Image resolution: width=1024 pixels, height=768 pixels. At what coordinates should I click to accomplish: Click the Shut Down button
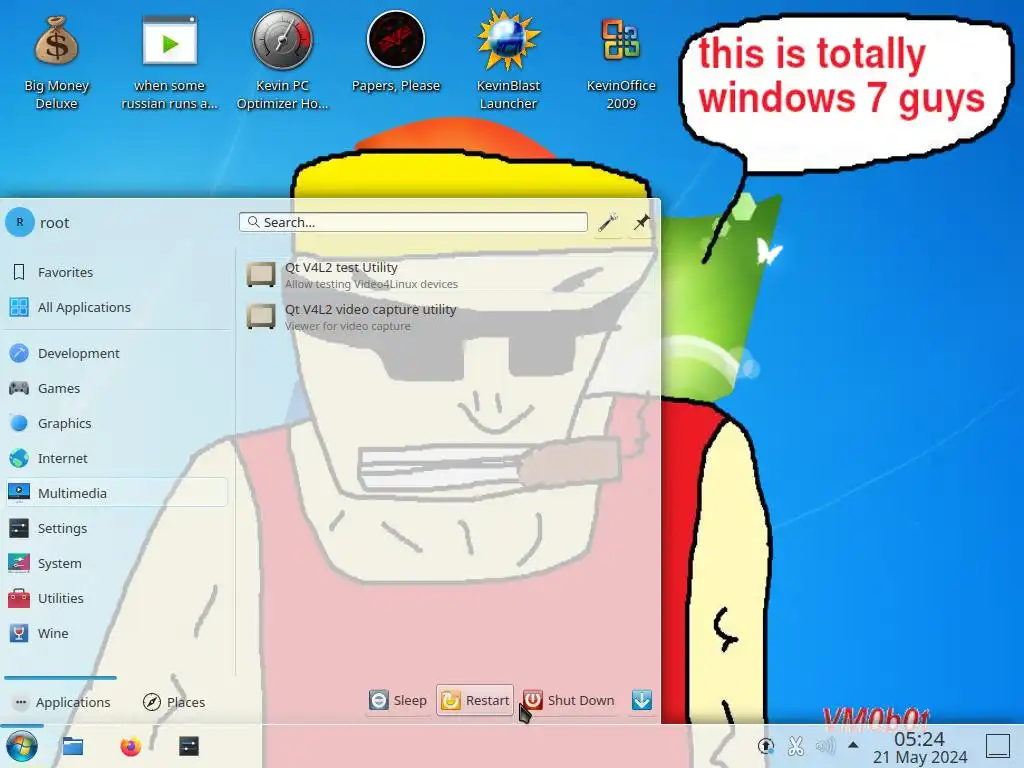point(569,700)
